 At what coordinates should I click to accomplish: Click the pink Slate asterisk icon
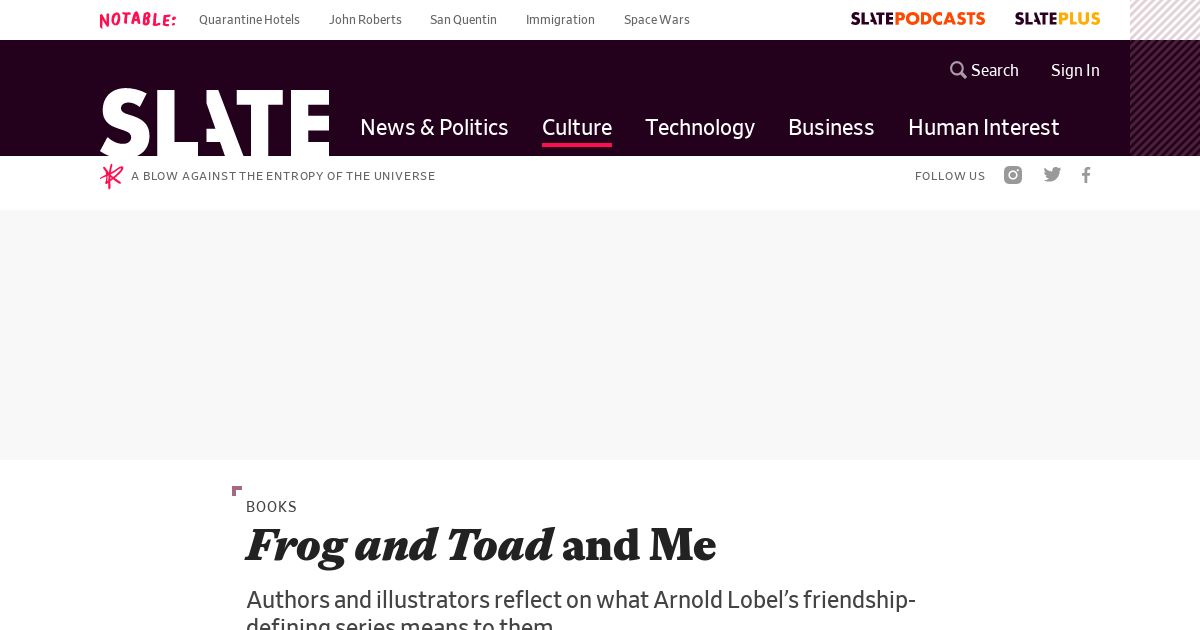coord(111,176)
